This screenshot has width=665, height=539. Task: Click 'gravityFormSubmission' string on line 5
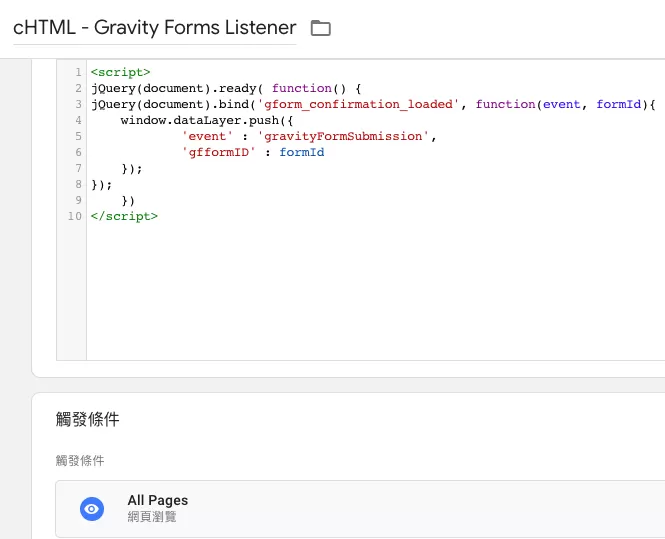pos(344,136)
